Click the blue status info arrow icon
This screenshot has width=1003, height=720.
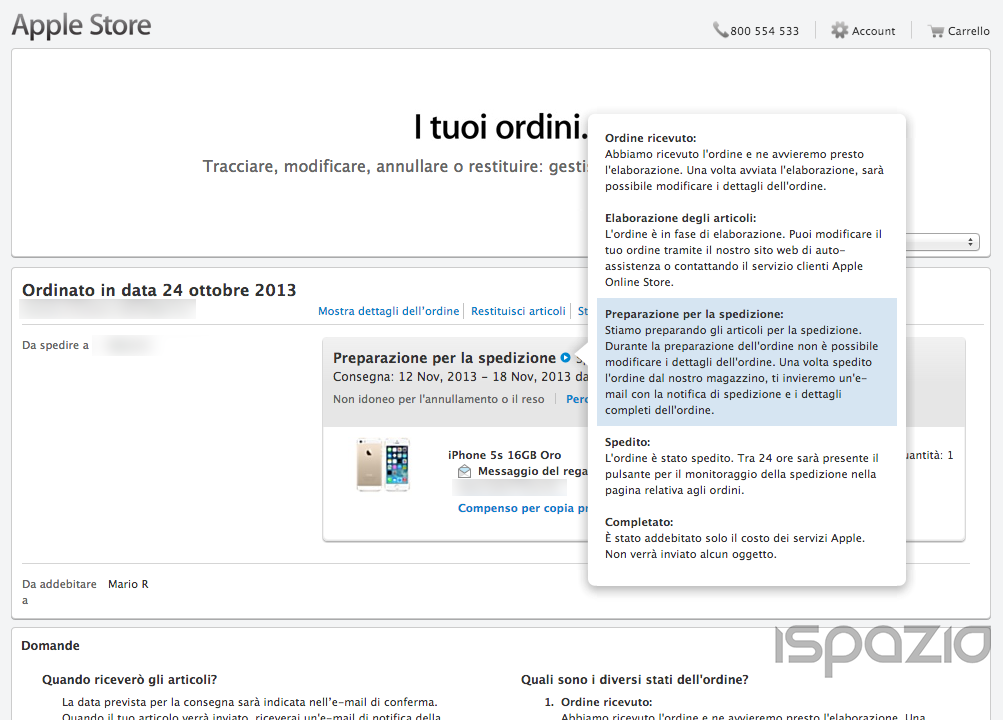[x=566, y=358]
